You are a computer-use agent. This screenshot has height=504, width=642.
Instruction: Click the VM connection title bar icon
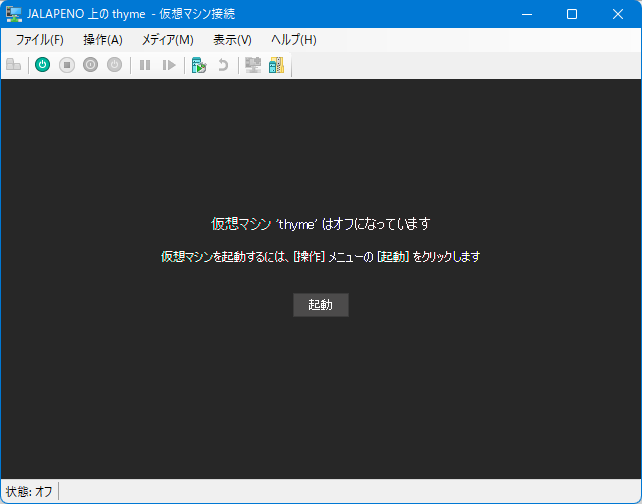[x=14, y=14]
